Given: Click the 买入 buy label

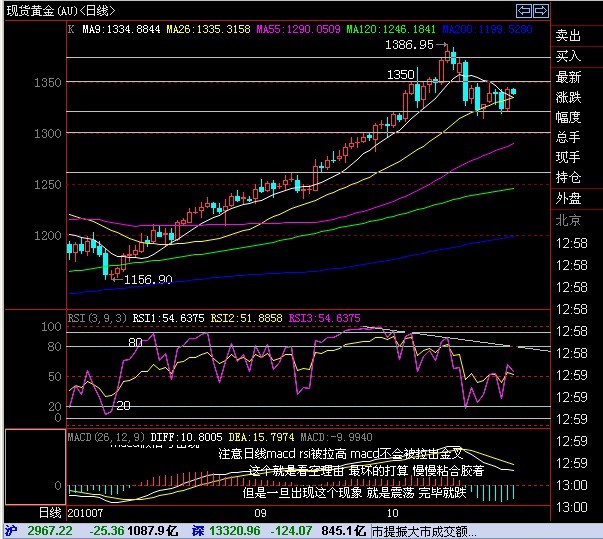Looking at the screenshot, I should [568, 56].
